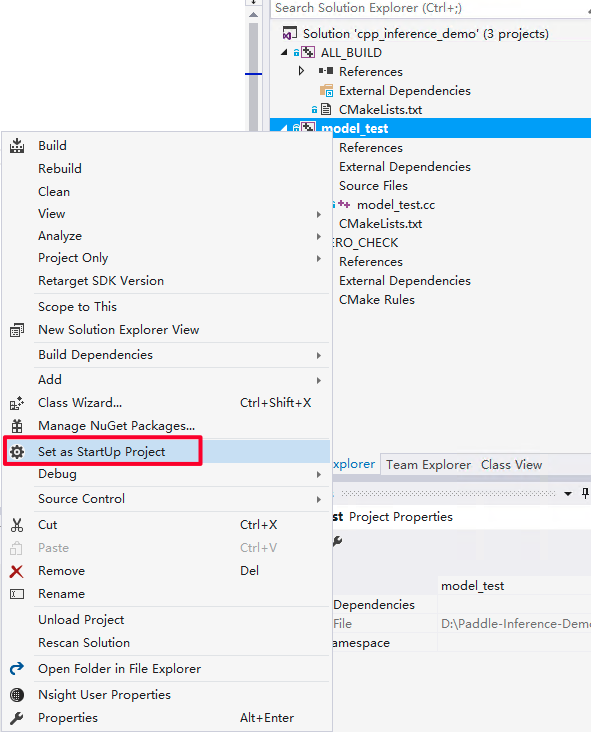Click the Class Wizard icon
This screenshot has width=591, height=732.
pyautogui.click(x=17, y=403)
